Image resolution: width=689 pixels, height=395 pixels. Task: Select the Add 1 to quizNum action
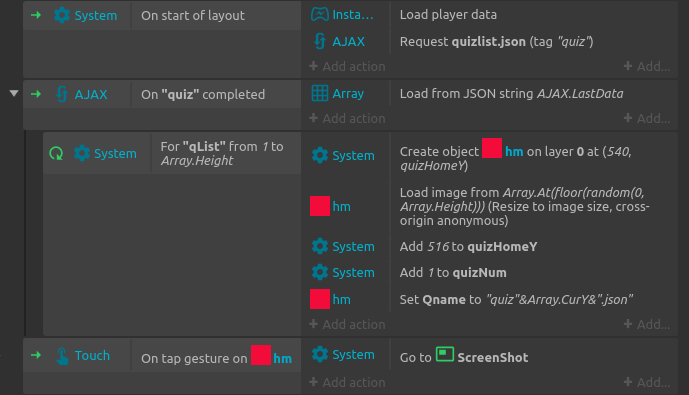pyautogui.click(x=453, y=272)
